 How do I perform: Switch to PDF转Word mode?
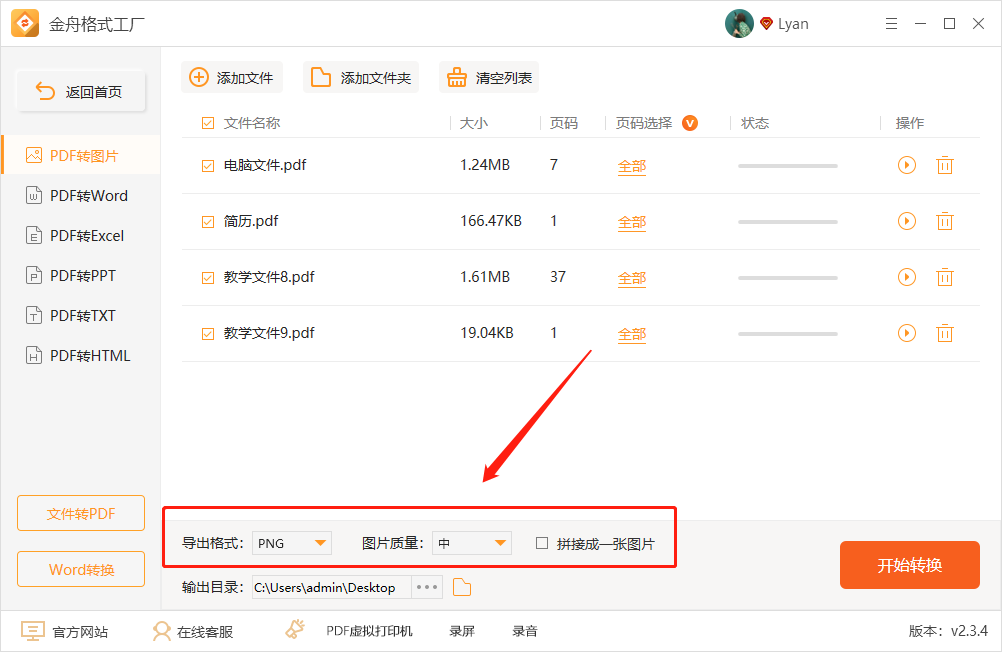(81, 196)
